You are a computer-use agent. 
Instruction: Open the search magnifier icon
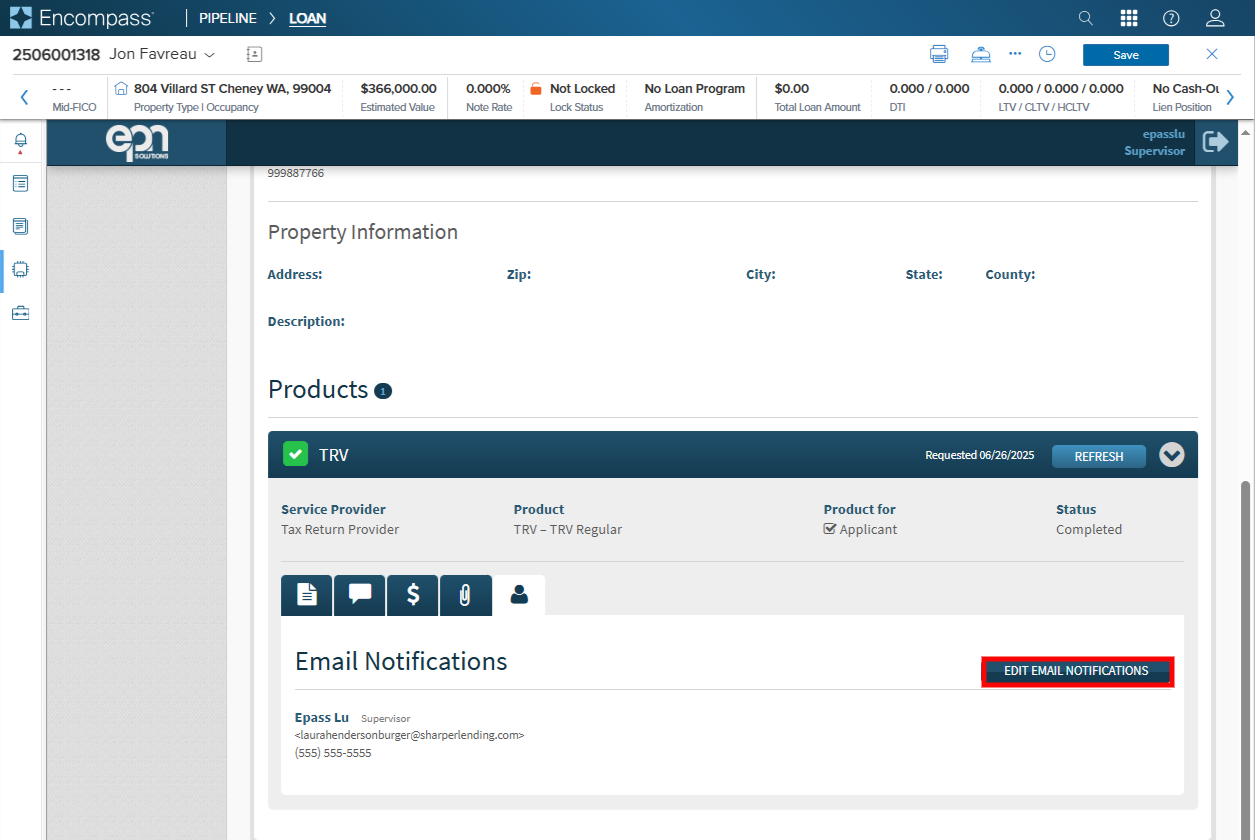pyautogui.click(x=1085, y=18)
